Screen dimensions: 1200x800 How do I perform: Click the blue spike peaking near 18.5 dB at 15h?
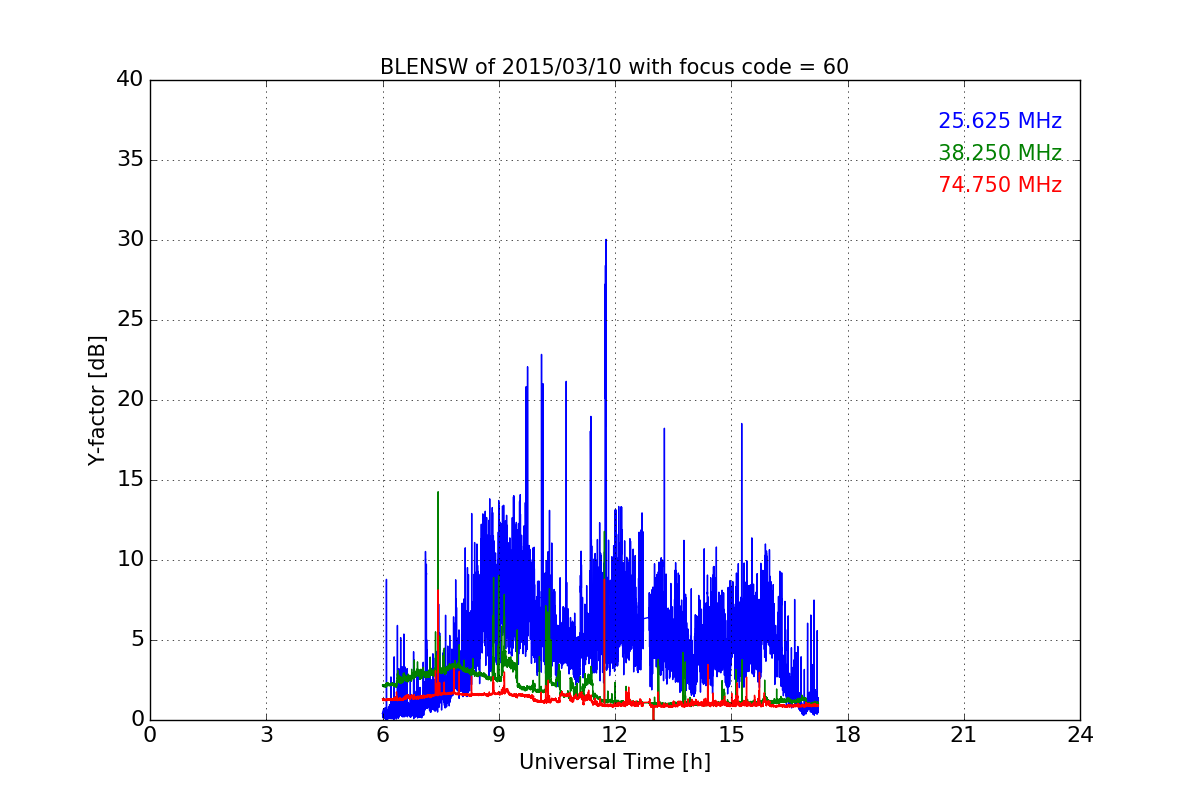[742, 426]
